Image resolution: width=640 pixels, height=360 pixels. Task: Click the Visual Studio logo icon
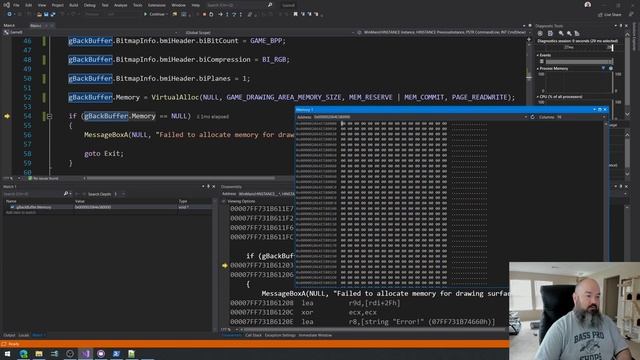6,5
